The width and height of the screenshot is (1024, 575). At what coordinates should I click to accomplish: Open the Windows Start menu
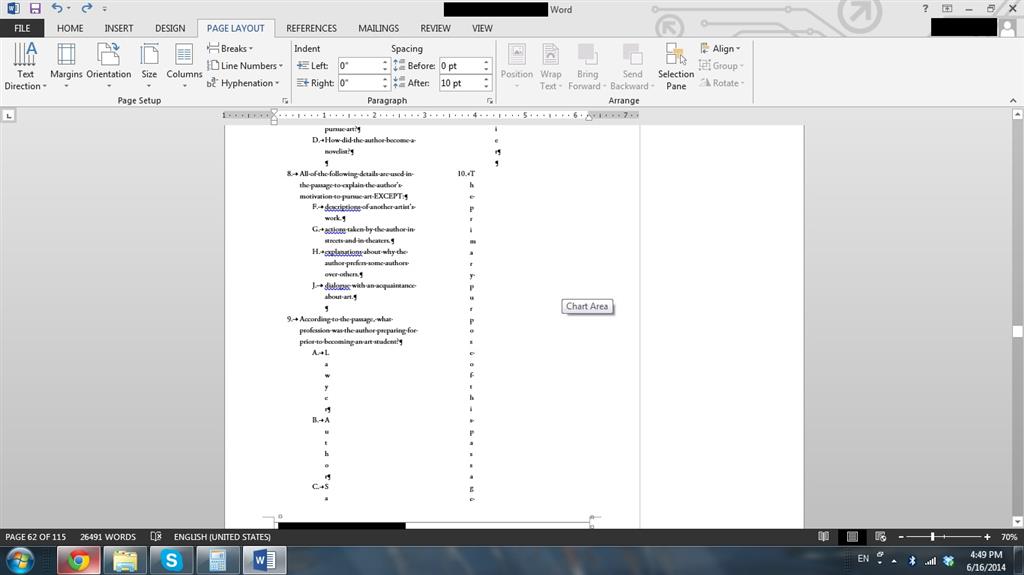coord(20,561)
